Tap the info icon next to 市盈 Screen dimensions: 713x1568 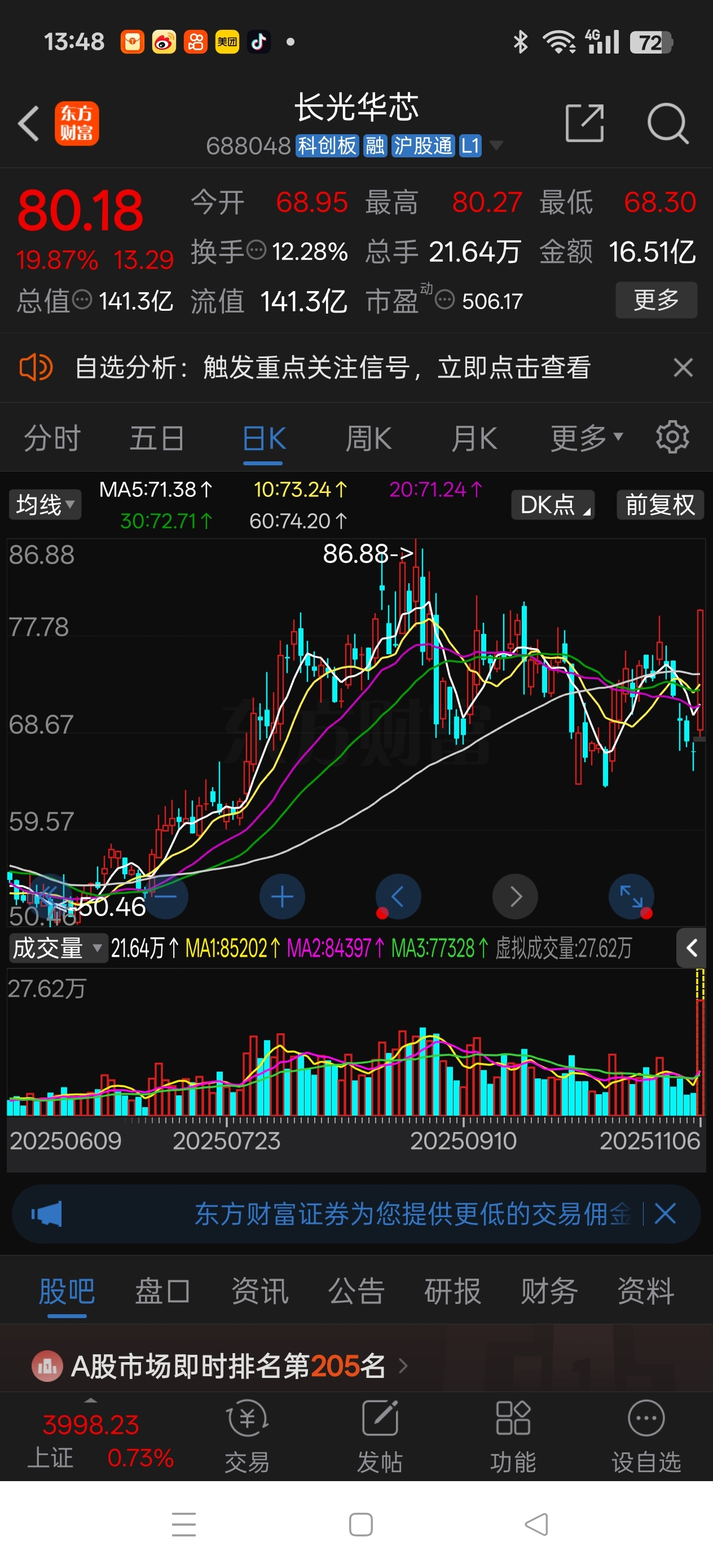point(444,299)
